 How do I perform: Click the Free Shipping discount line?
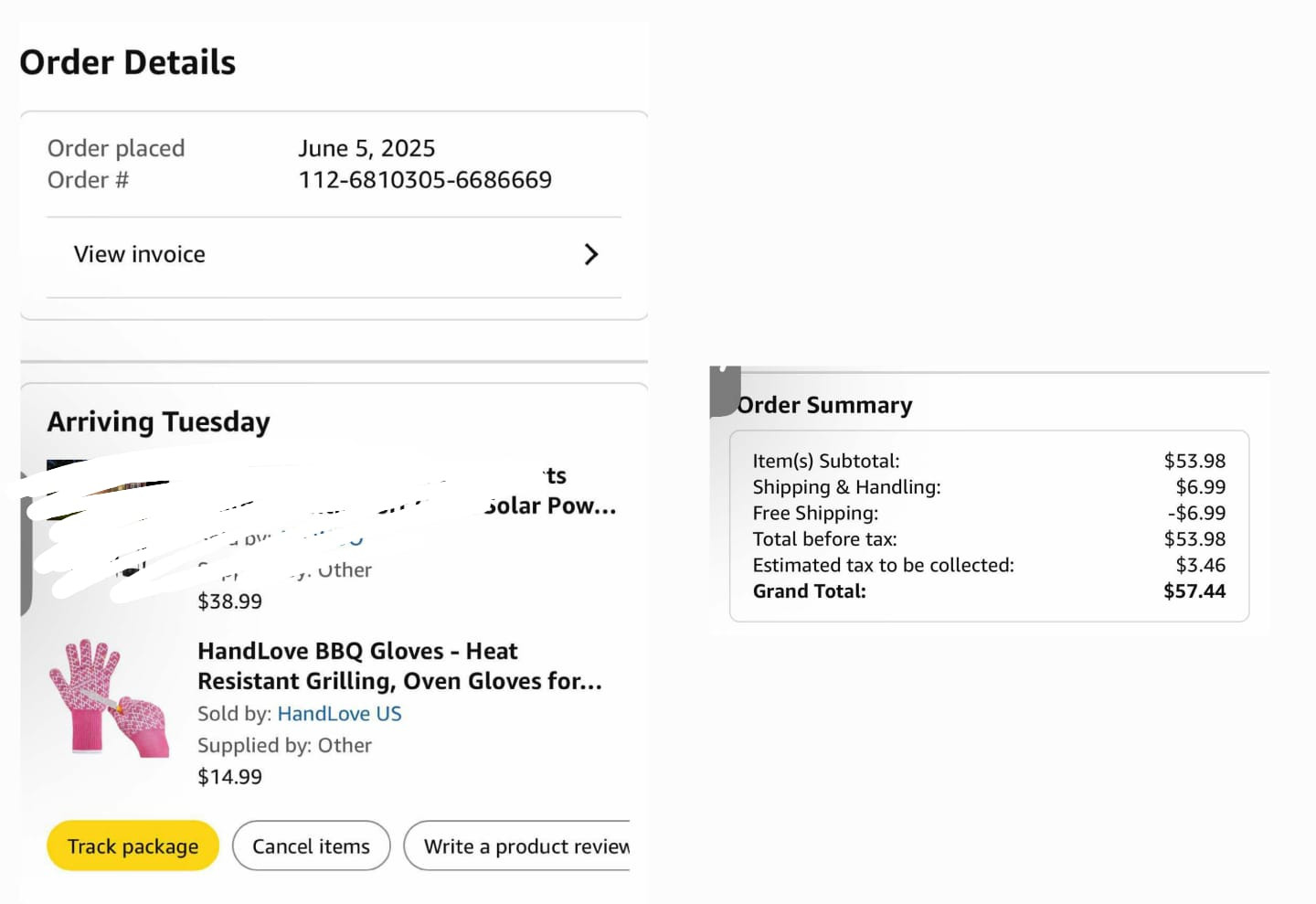click(x=989, y=513)
